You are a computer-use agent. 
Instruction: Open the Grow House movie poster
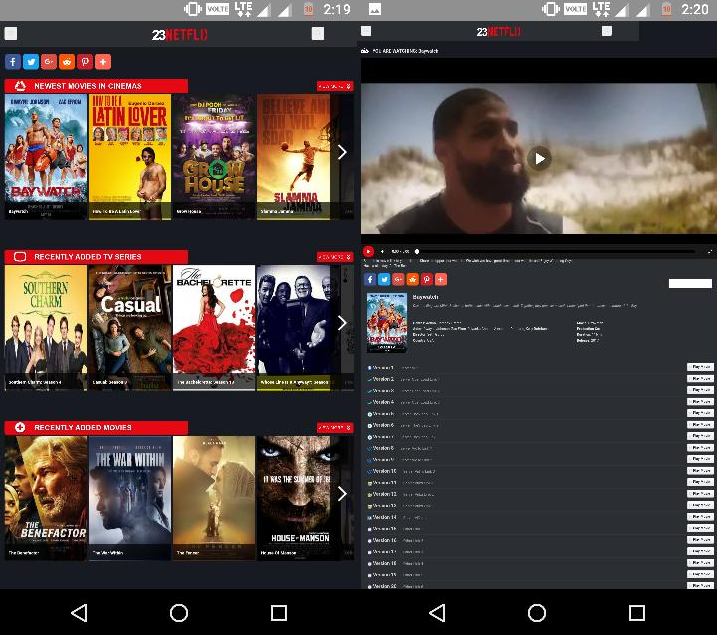tap(214, 157)
